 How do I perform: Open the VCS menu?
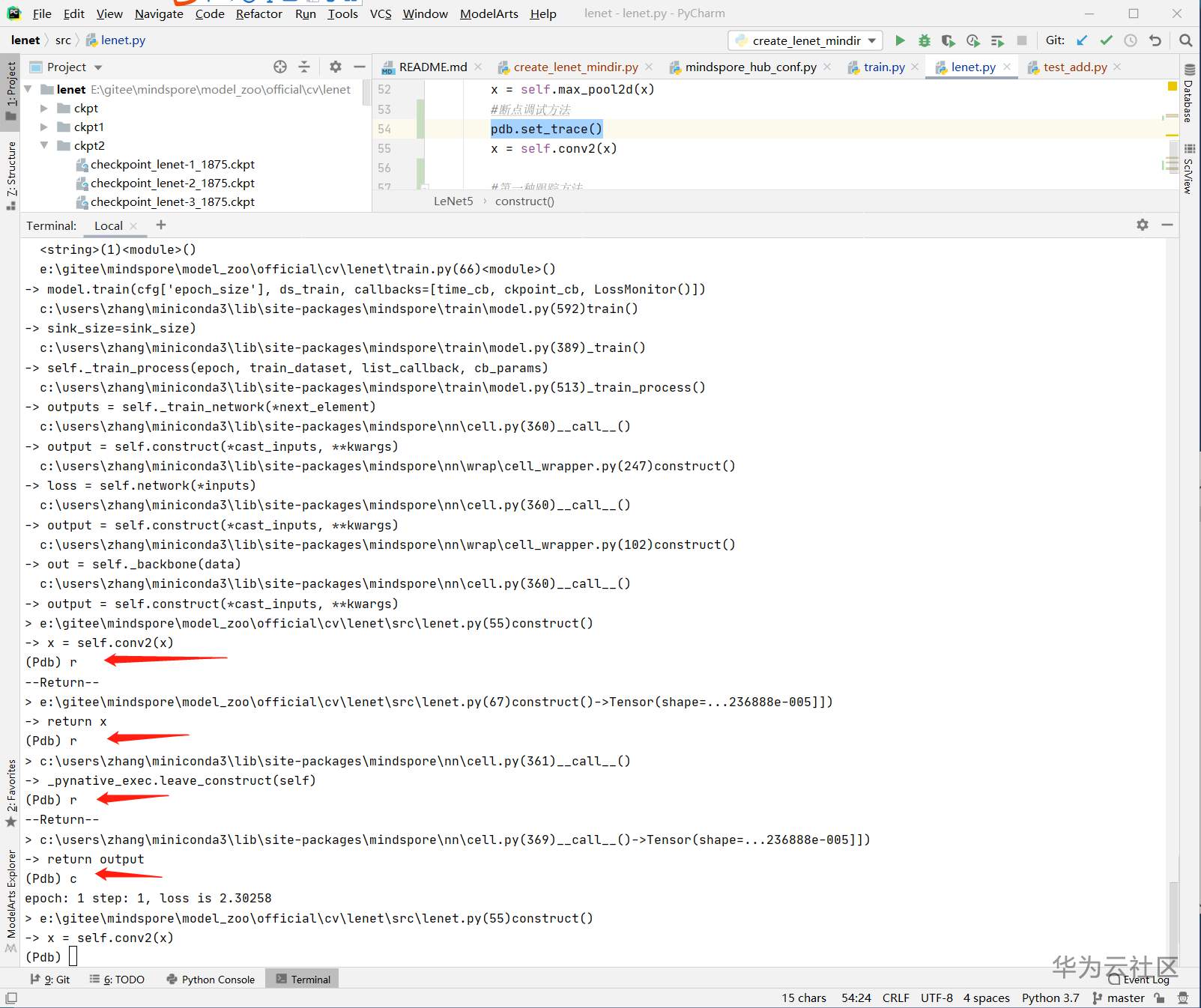pos(381,13)
